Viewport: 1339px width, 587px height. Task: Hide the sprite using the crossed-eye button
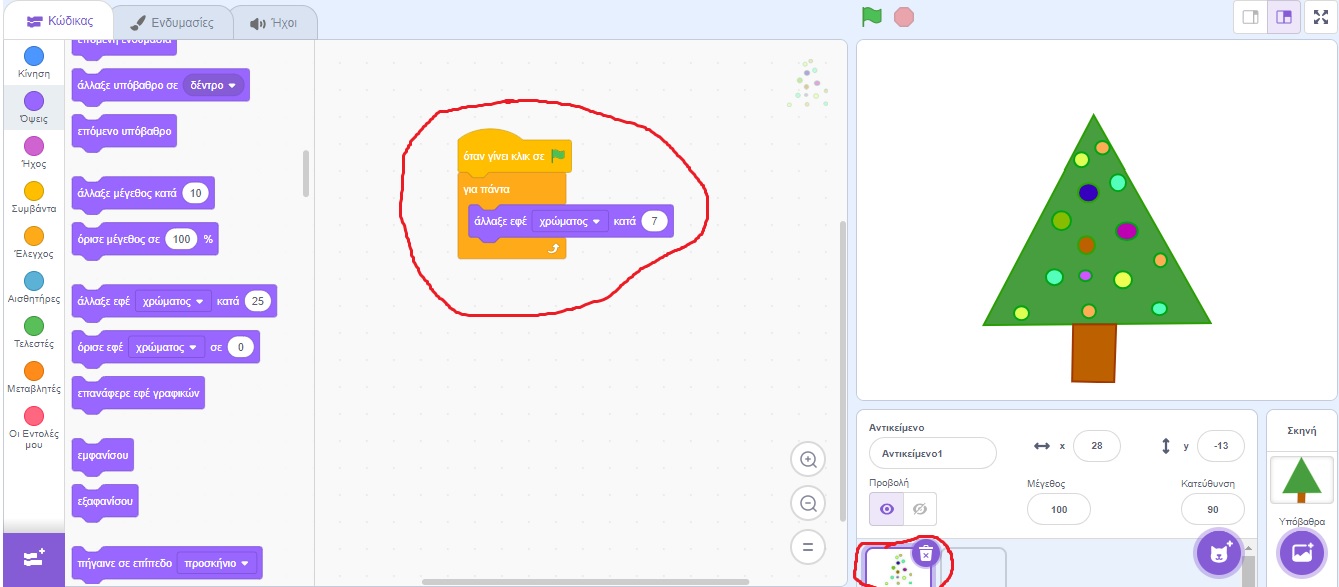pyautogui.click(x=920, y=509)
